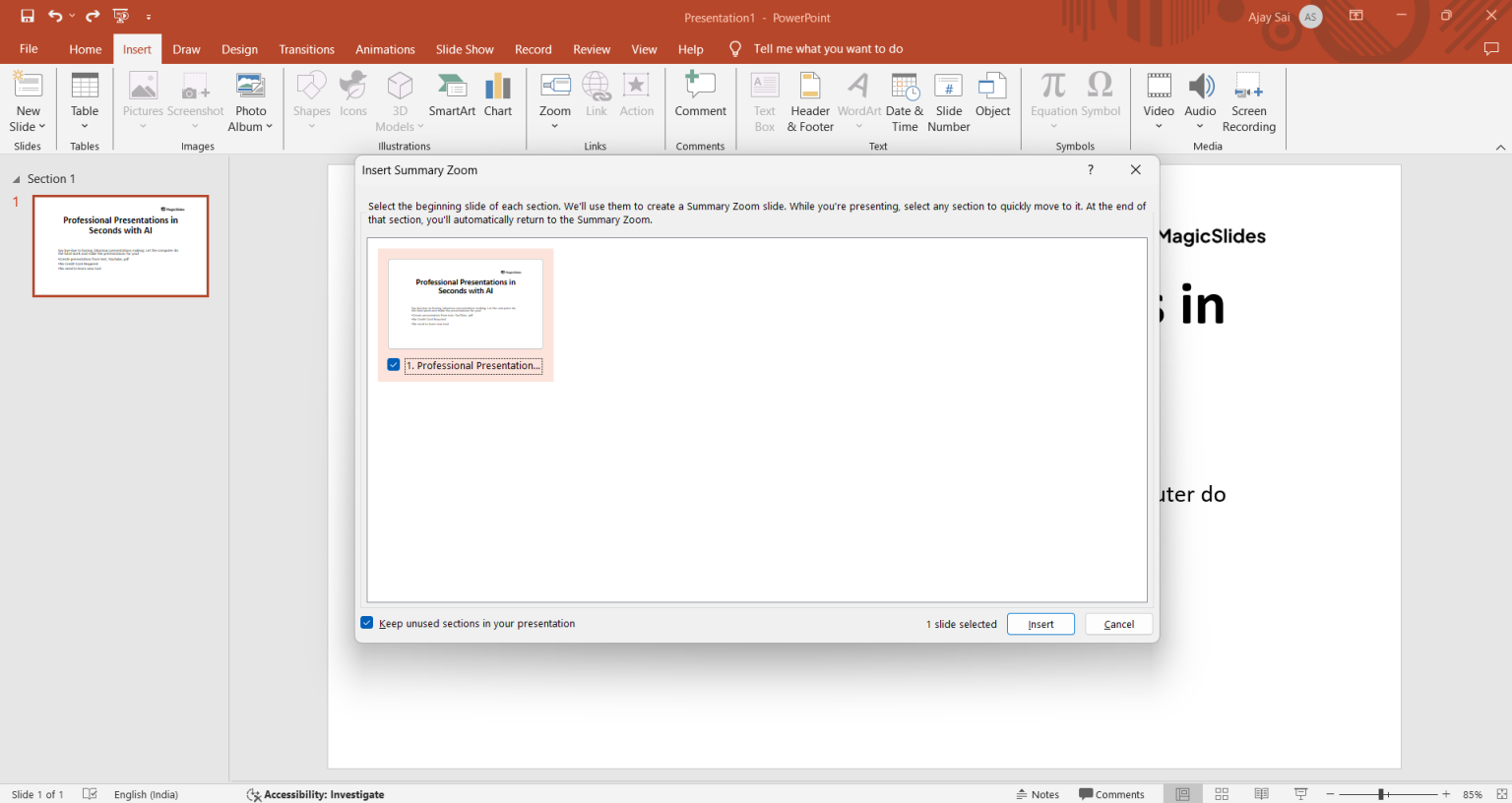Cancel the Insert Summary Zoom dialog

[x=1119, y=624]
